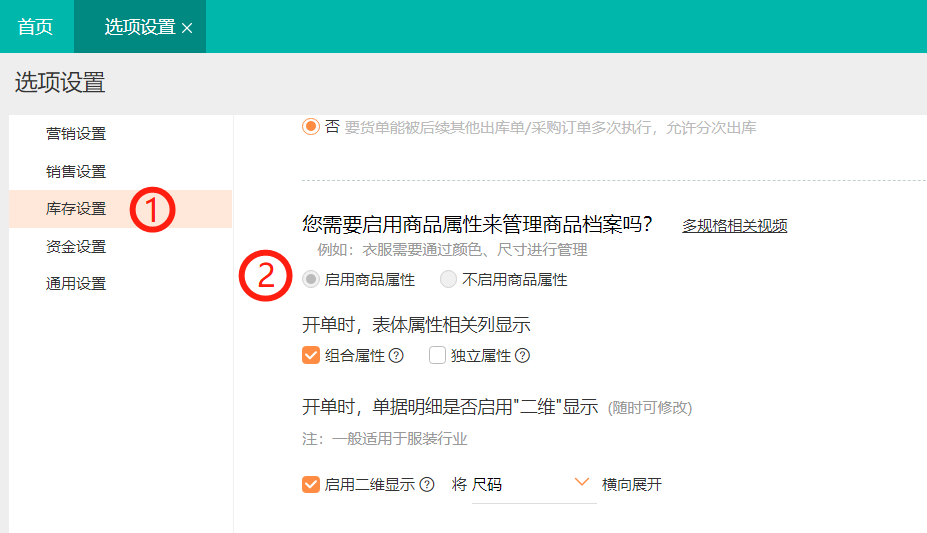Screen dimensions: 927x533
Task: Click the (随时可修改) hint text
Action: coord(650,408)
